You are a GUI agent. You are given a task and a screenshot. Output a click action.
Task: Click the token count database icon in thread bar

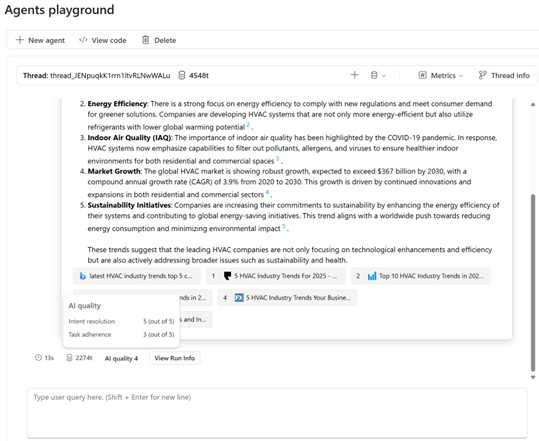coord(182,75)
